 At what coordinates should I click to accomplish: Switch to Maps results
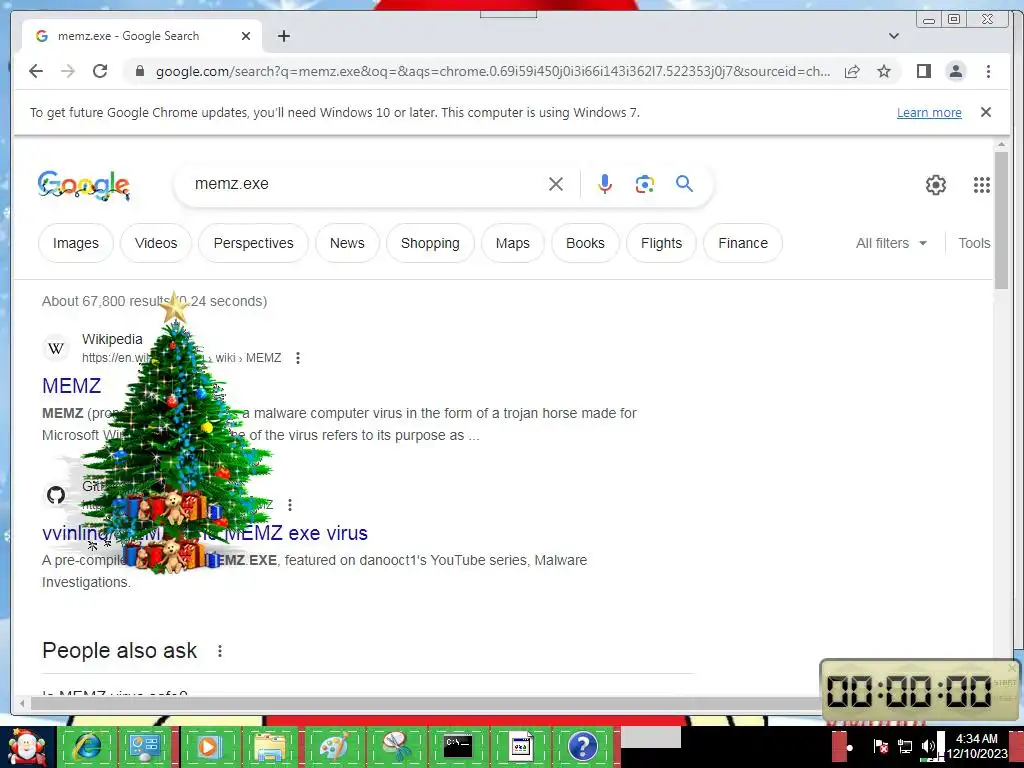click(513, 243)
